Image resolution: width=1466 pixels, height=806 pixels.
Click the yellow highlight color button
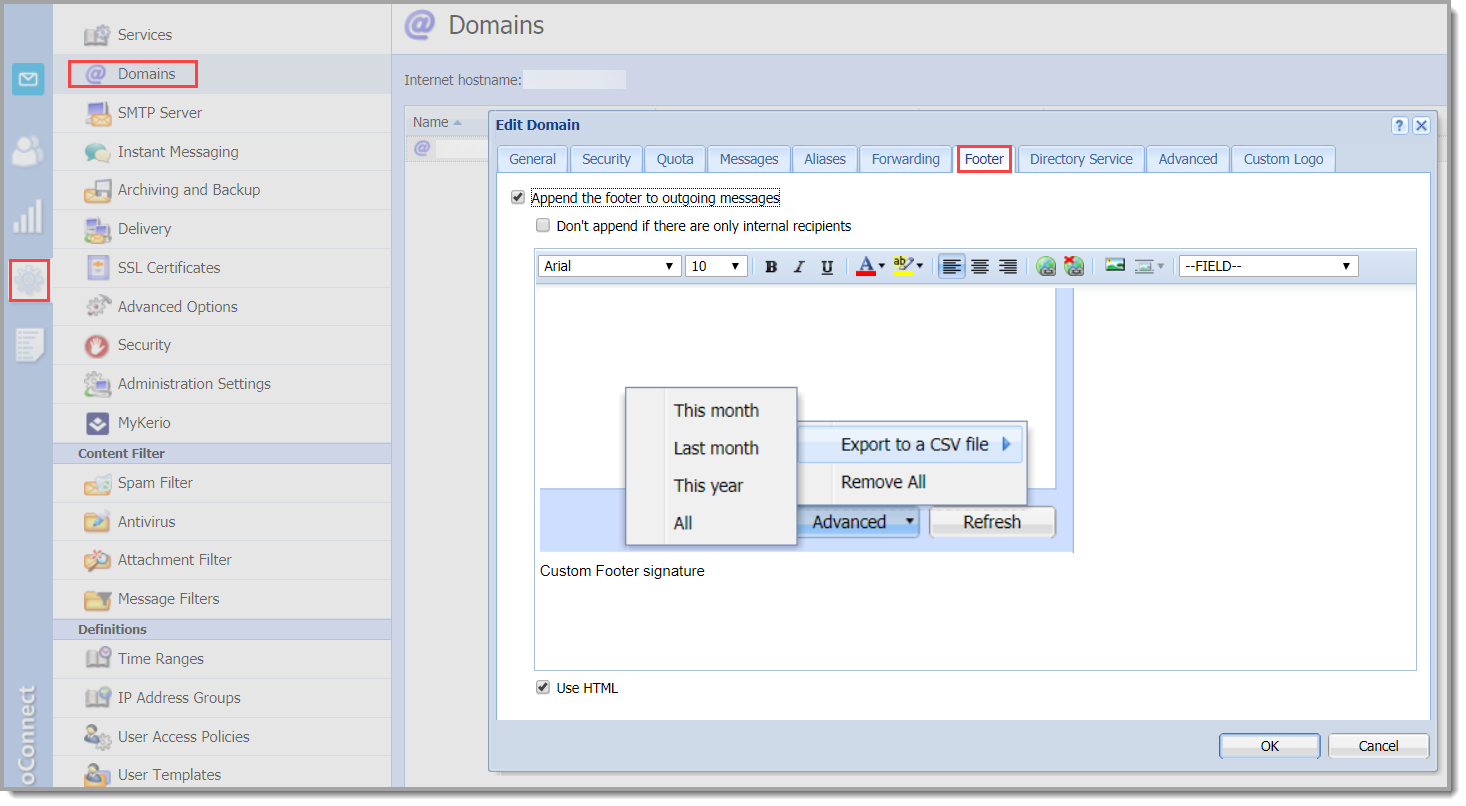[x=903, y=267]
